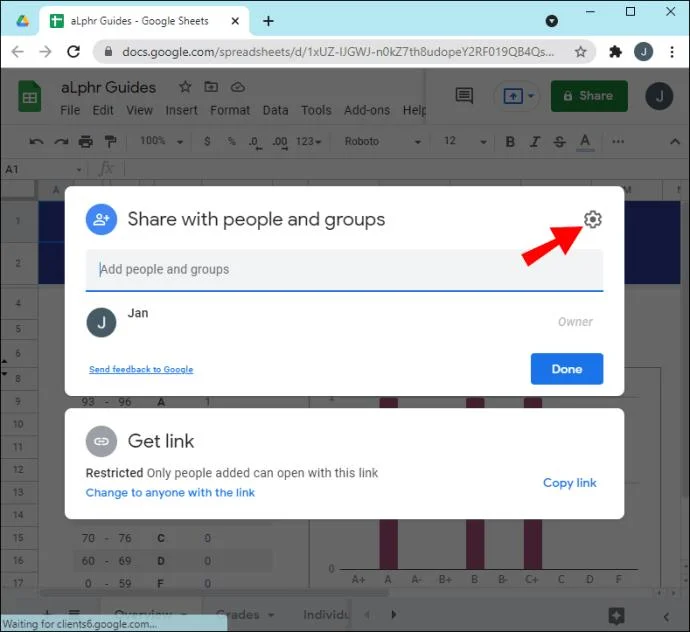Click Copy link

pos(569,483)
